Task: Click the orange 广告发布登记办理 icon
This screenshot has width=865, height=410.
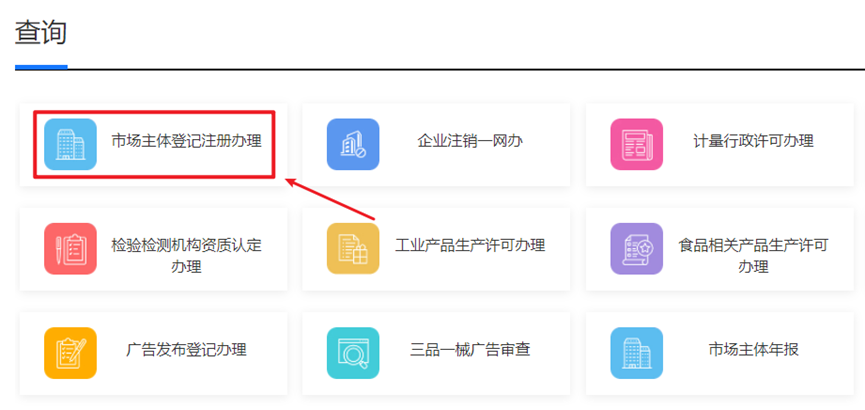Action: [70, 353]
